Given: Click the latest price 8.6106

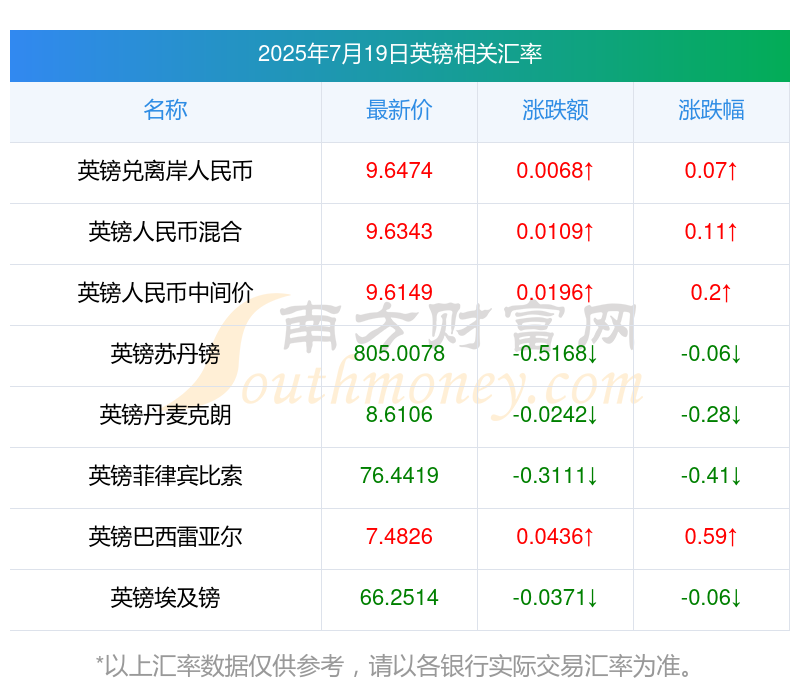Looking at the screenshot, I should [x=399, y=415].
